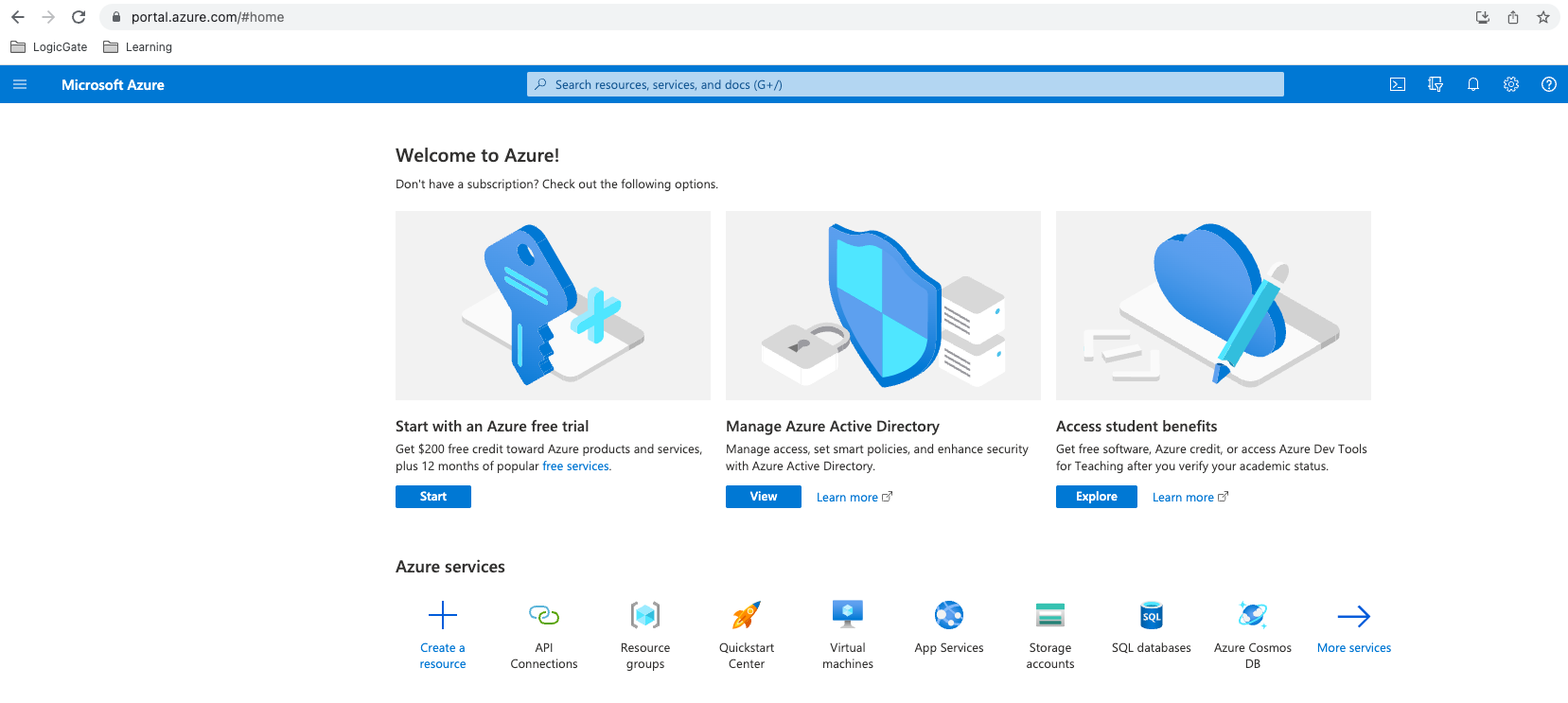
Task: Click the Start free trial button
Action: pyautogui.click(x=433, y=497)
